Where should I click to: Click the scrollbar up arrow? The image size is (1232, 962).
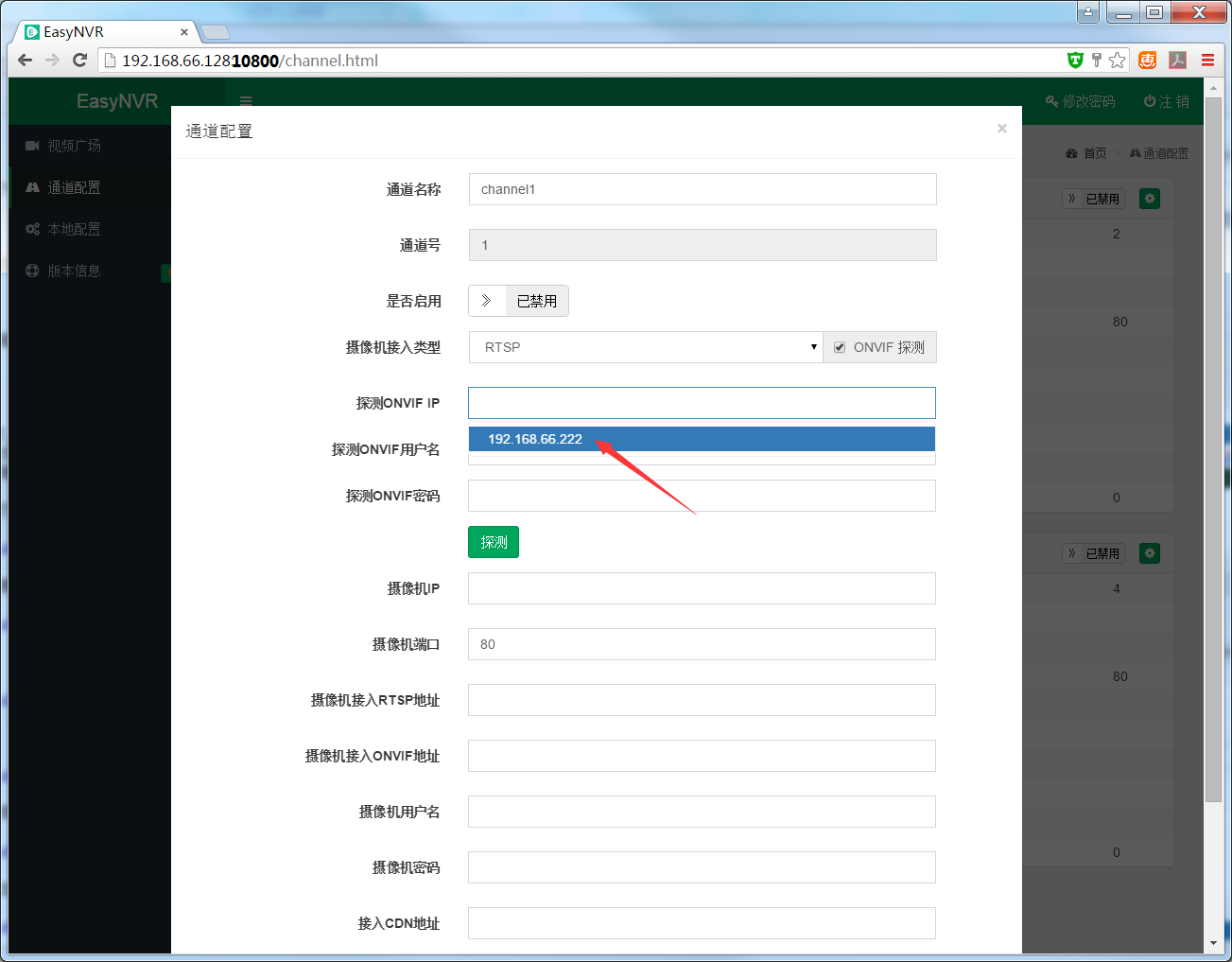click(1213, 86)
